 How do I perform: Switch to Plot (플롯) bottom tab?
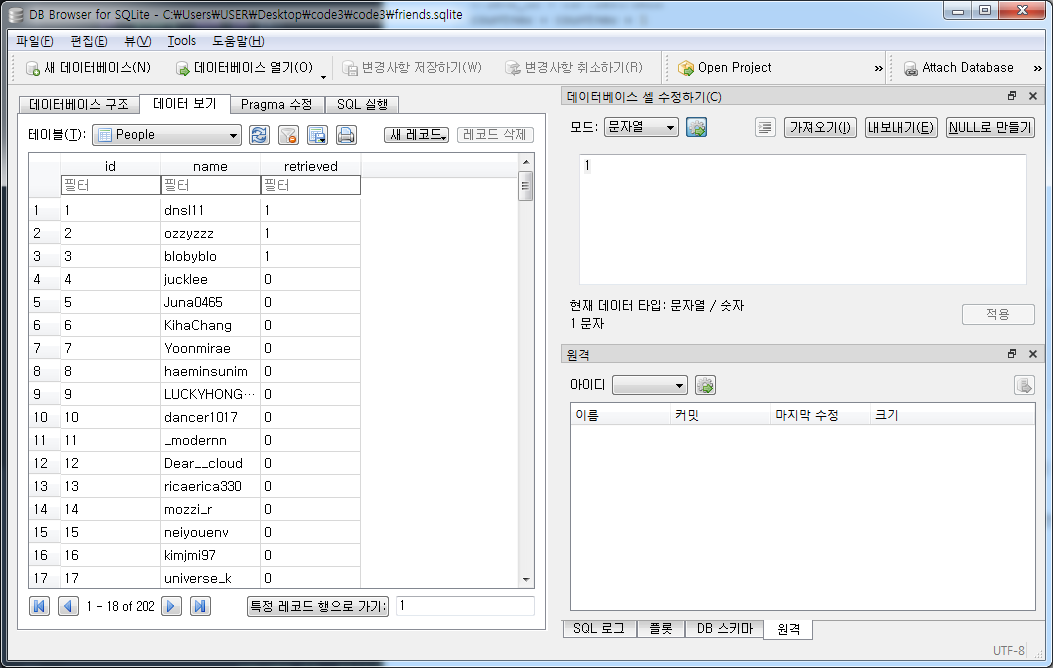(660, 628)
